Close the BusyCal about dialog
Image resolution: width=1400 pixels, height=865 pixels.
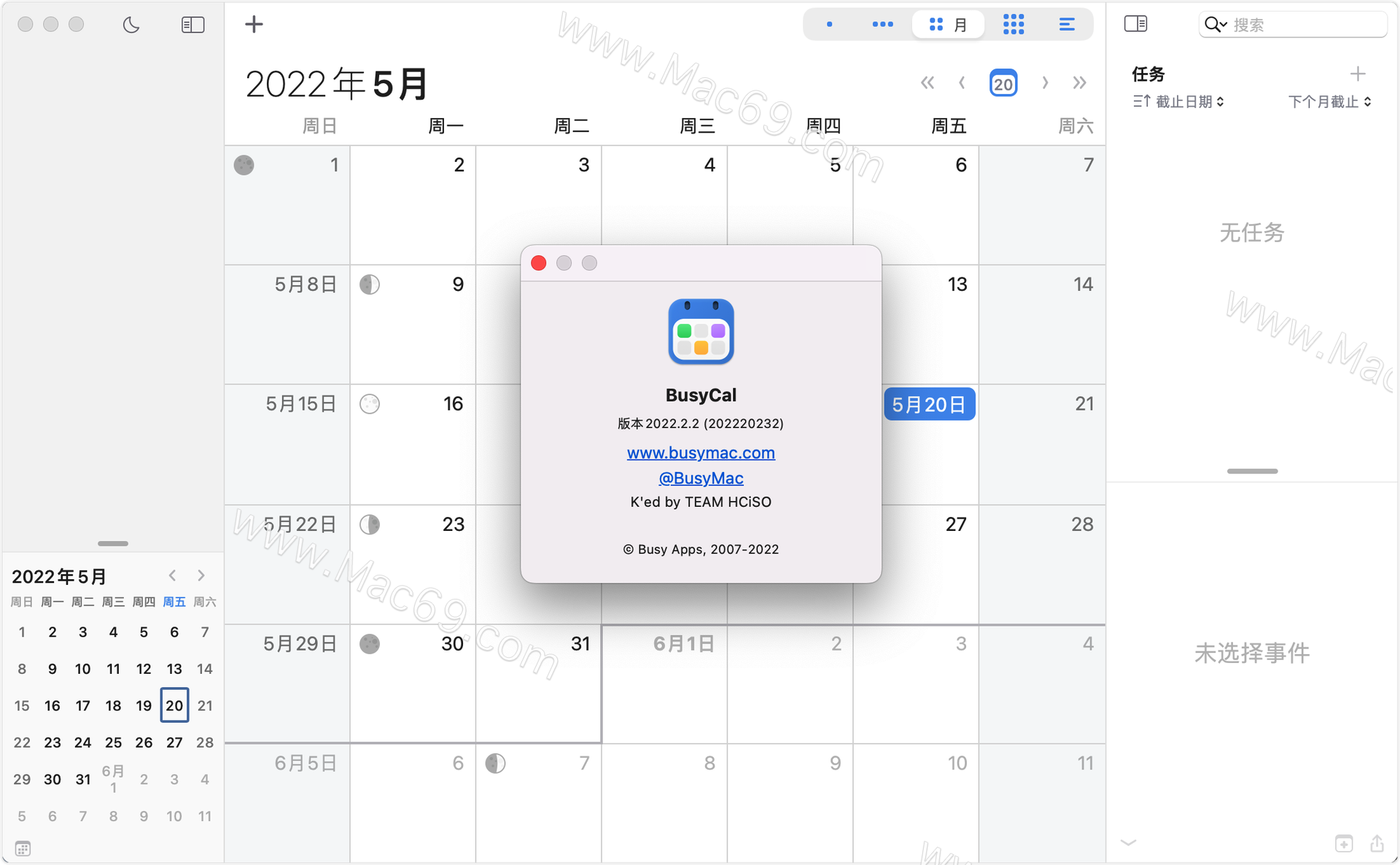tap(539, 263)
